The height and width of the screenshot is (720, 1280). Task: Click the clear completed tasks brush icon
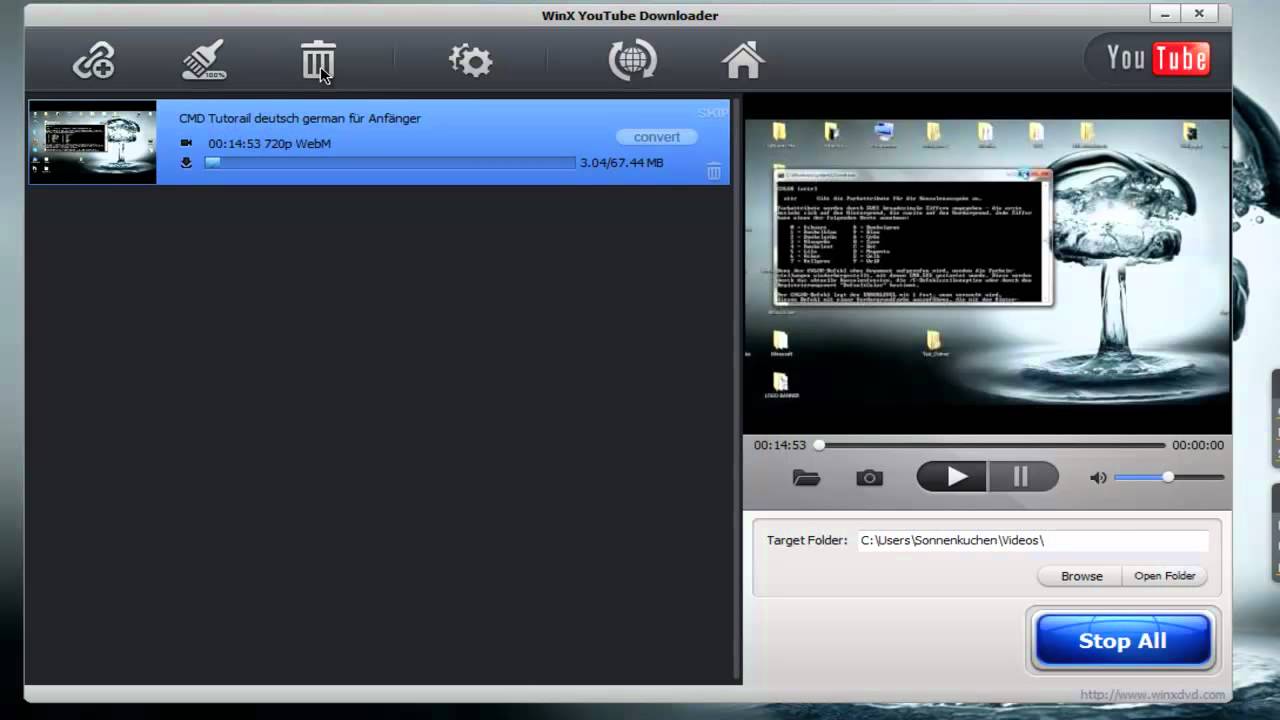click(204, 61)
